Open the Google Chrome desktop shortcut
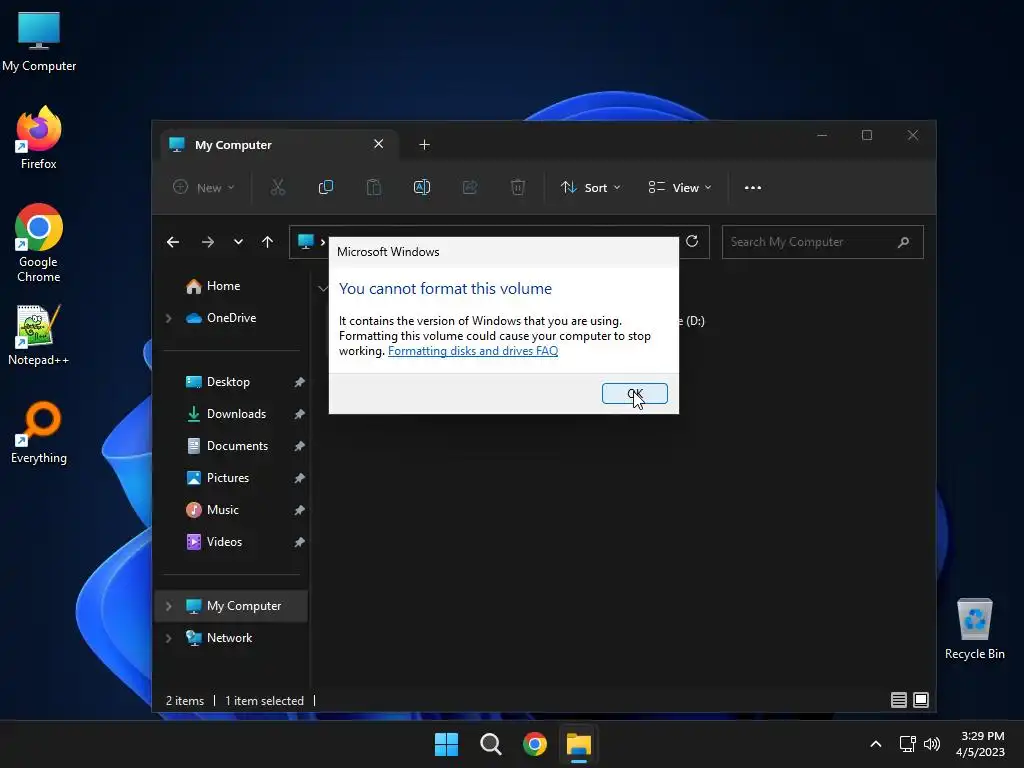The width and height of the screenshot is (1024, 768). coord(39,243)
